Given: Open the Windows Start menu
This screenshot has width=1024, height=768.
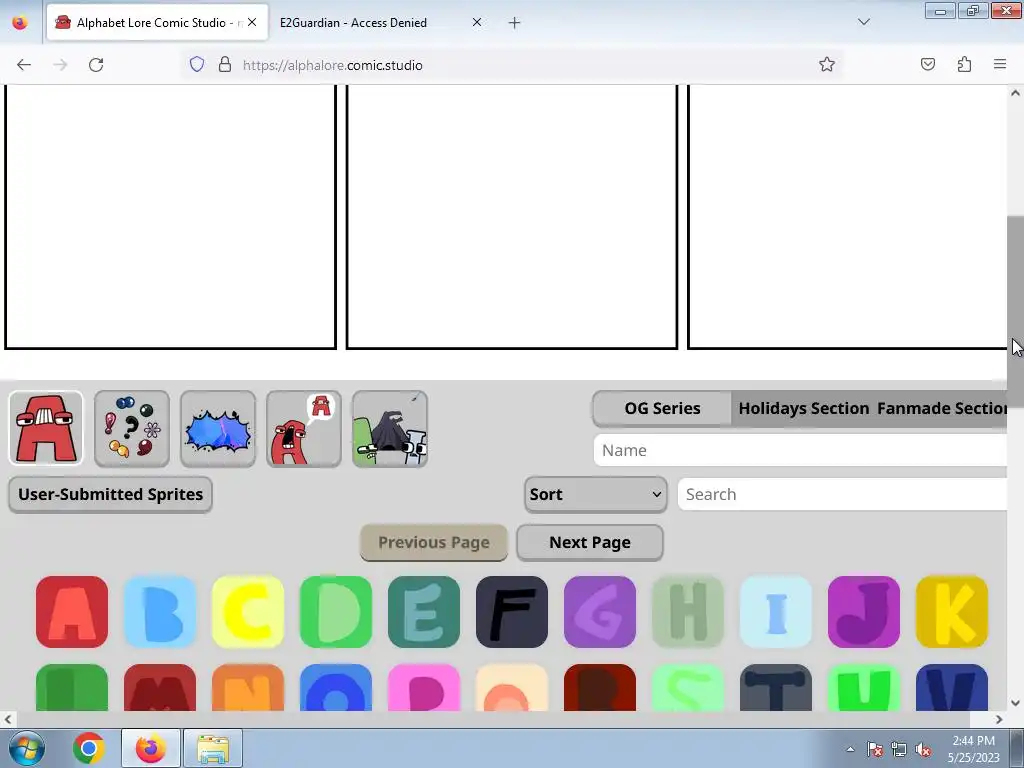Looking at the screenshot, I should pyautogui.click(x=26, y=748).
